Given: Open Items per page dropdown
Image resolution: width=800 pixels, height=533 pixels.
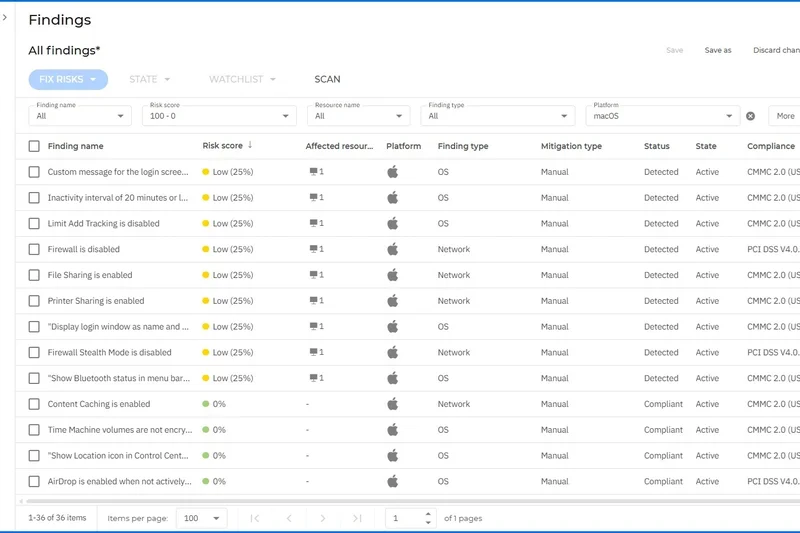Looking at the screenshot, I should [201, 518].
